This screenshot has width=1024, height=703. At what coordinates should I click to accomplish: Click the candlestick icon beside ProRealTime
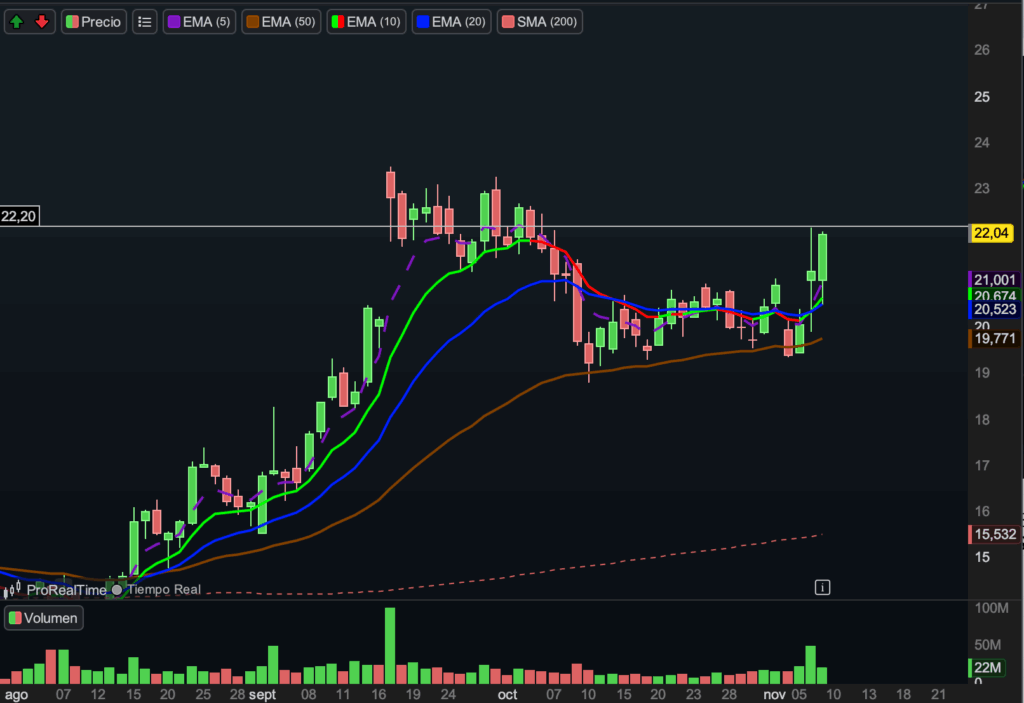(14, 590)
